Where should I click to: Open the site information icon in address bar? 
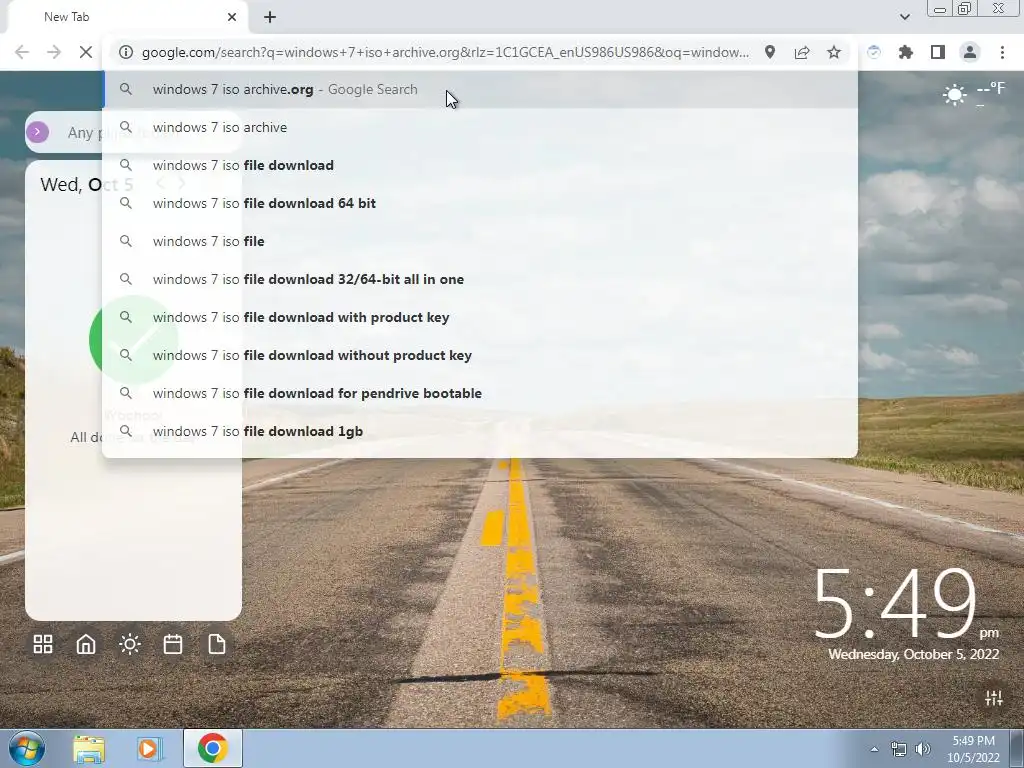click(126, 52)
